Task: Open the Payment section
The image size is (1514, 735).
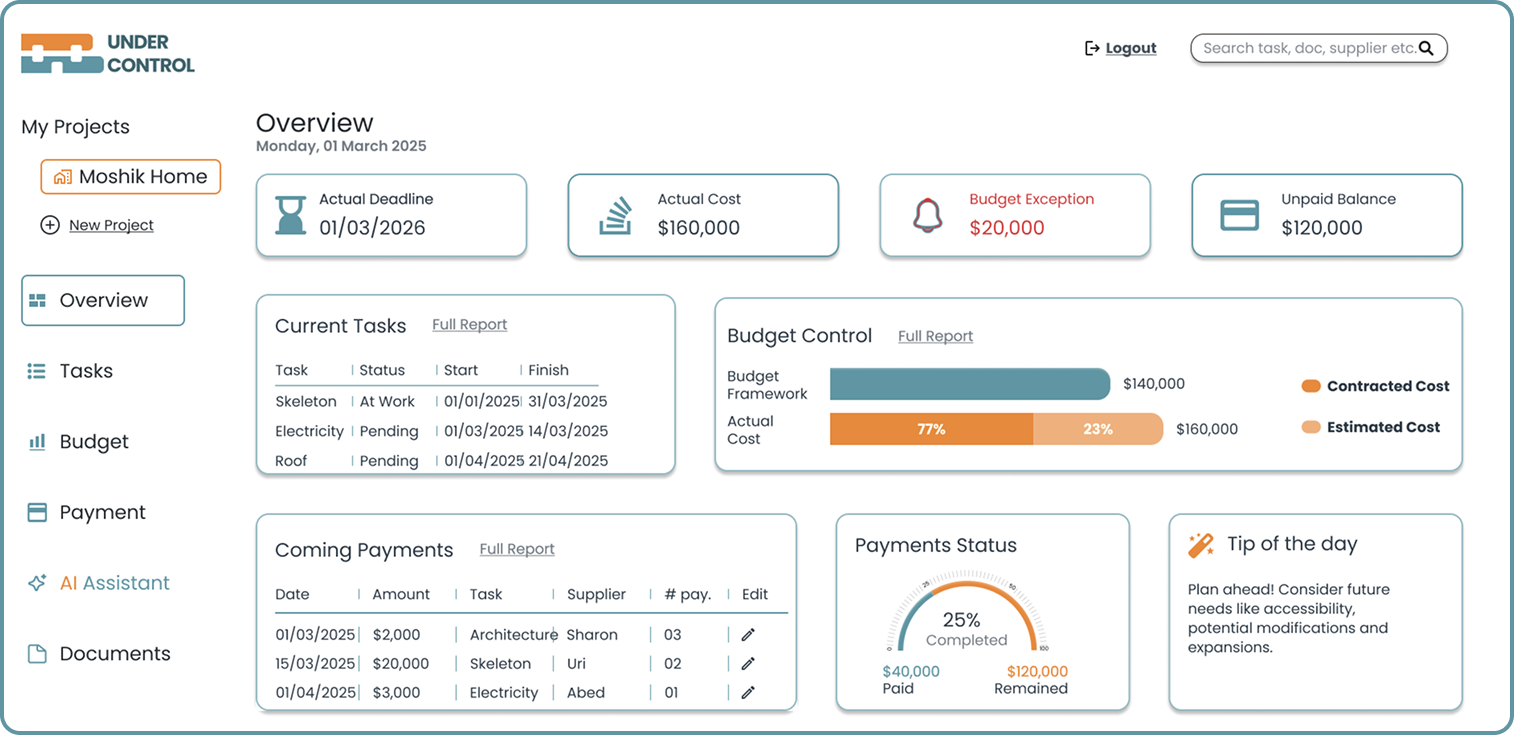Action: 102,512
